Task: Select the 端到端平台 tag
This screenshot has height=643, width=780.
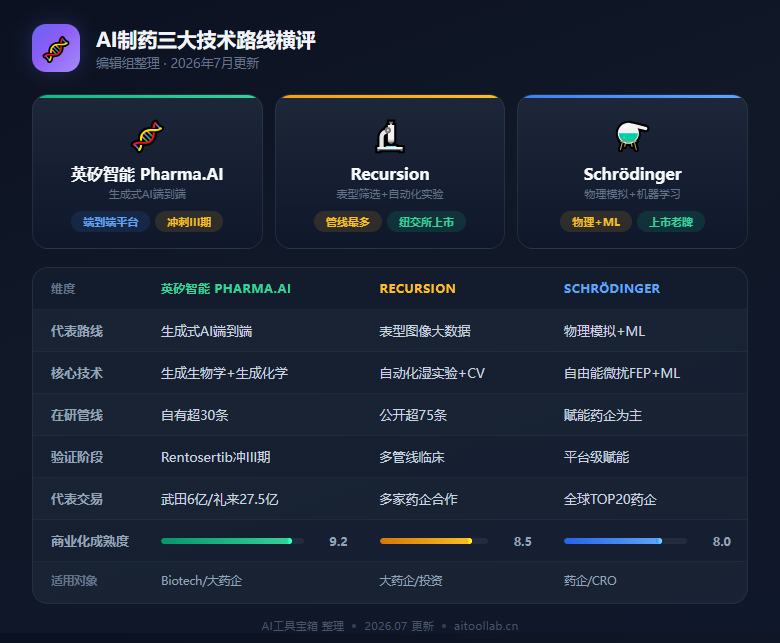Action: [110, 222]
